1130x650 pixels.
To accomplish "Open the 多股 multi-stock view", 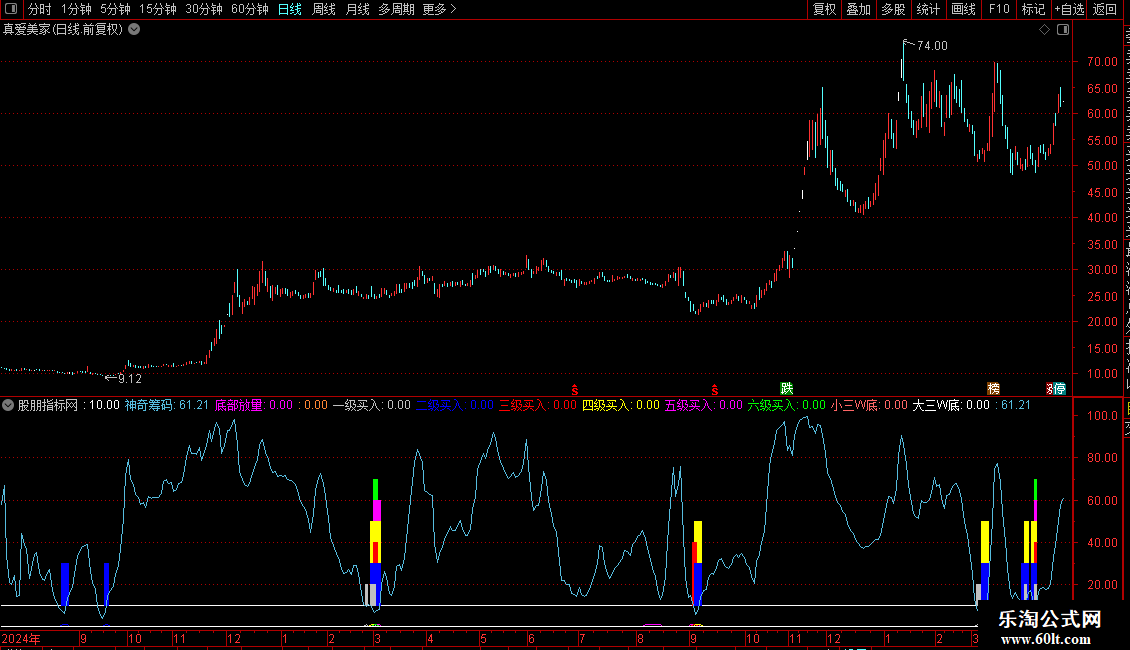I will tap(893, 9).
